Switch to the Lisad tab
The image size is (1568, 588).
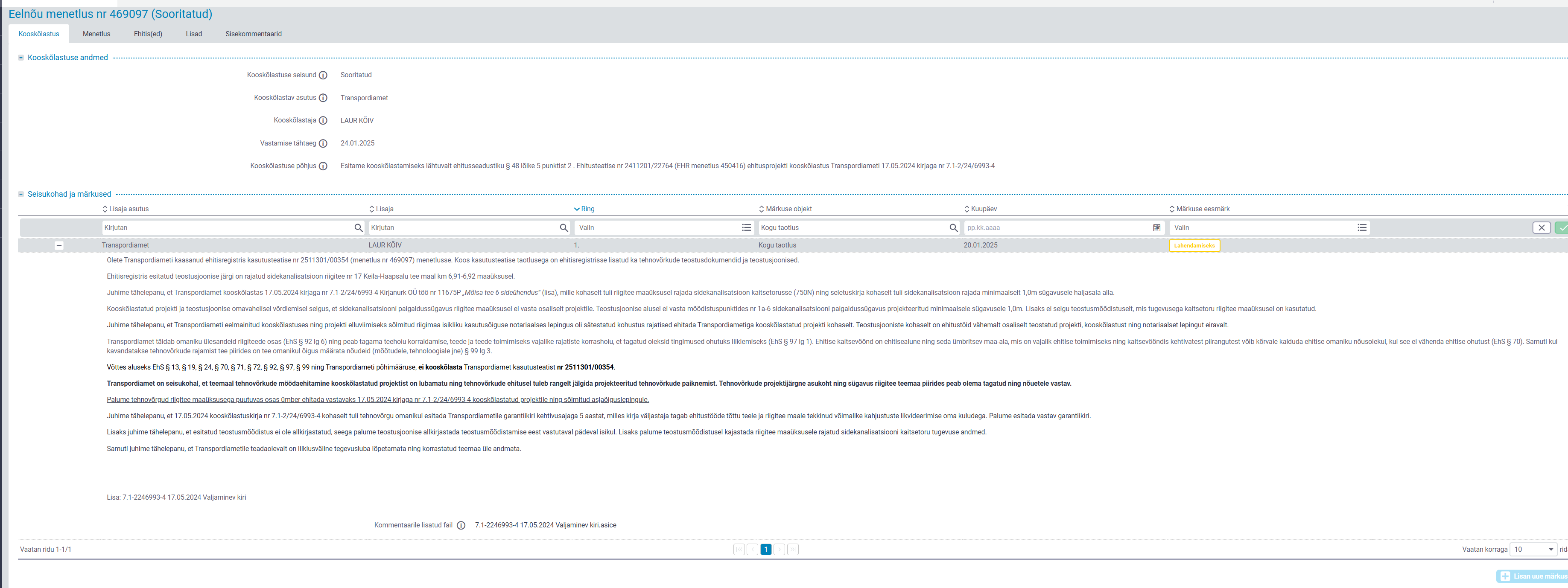(193, 34)
